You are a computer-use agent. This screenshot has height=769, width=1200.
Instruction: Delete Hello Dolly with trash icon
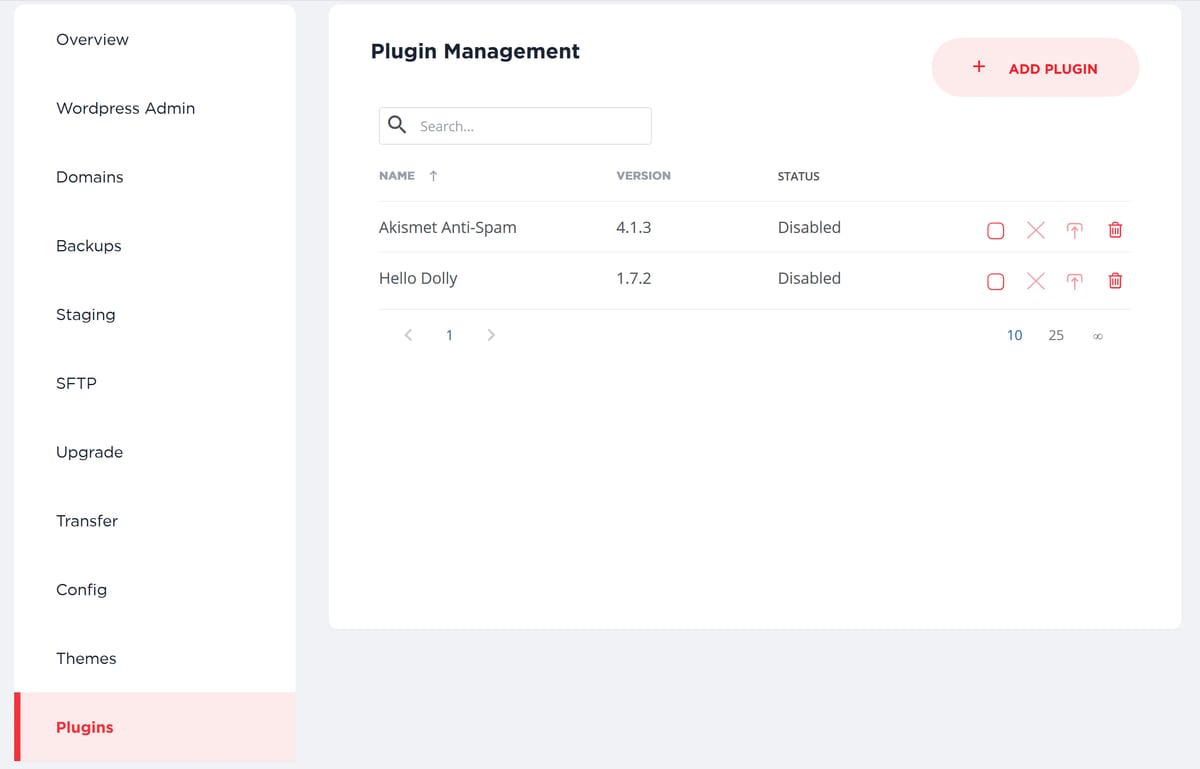click(x=1115, y=281)
